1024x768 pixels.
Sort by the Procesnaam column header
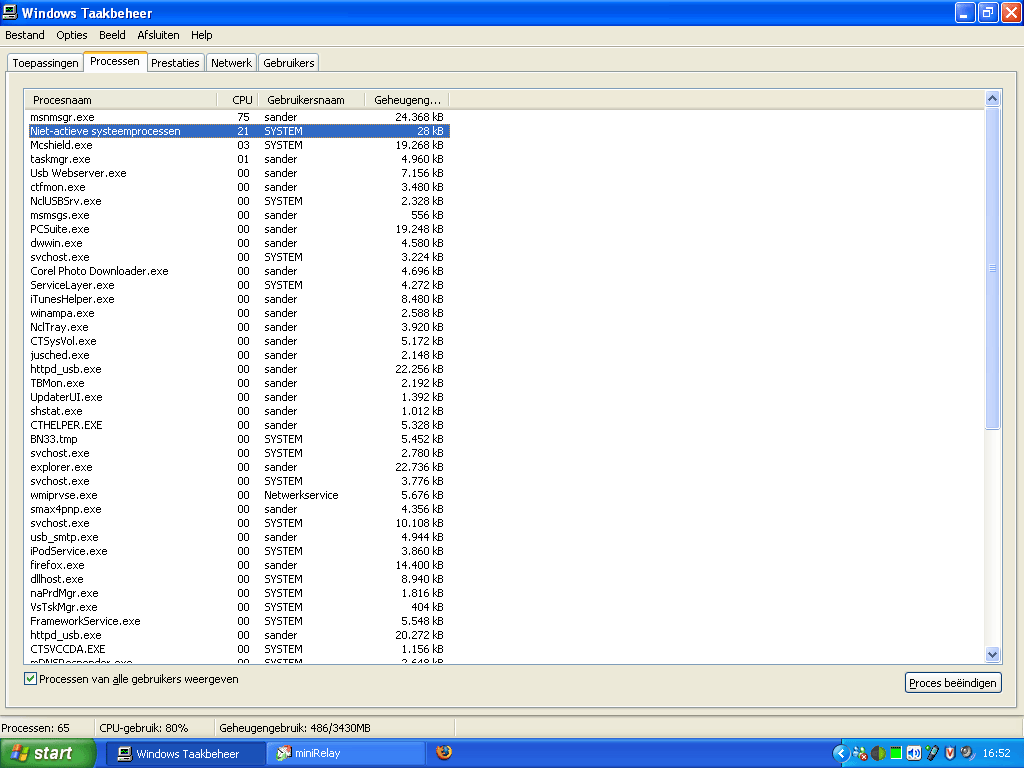121,100
